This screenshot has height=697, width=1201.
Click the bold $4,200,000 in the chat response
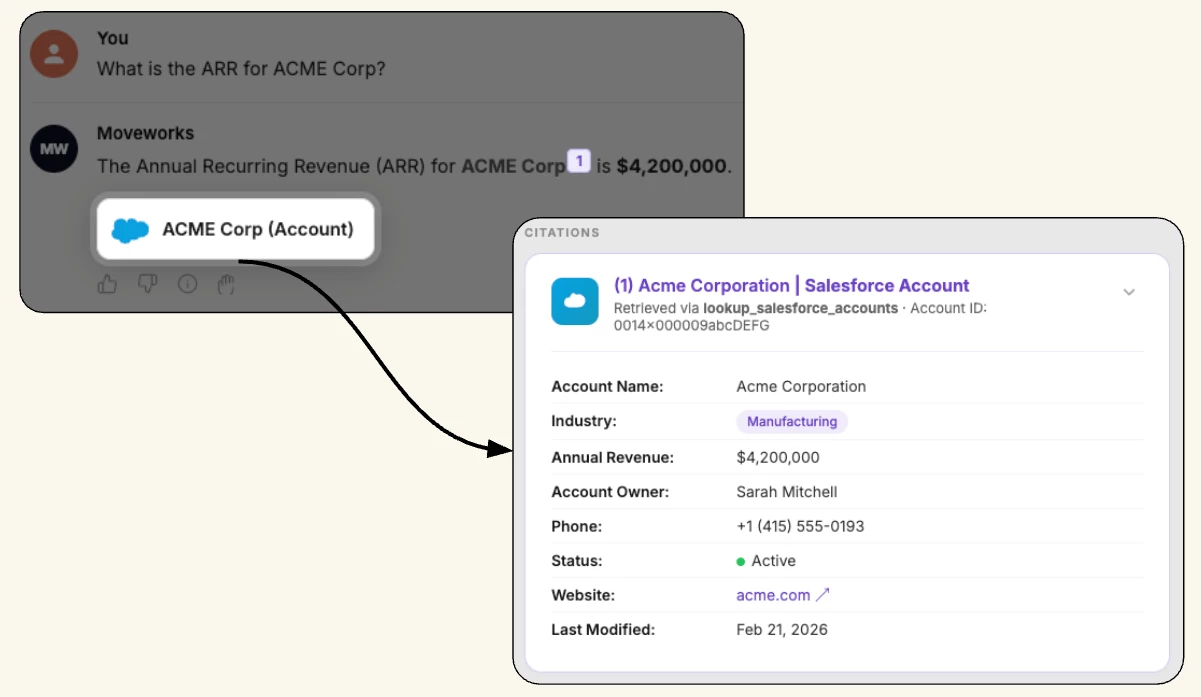coord(672,166)
